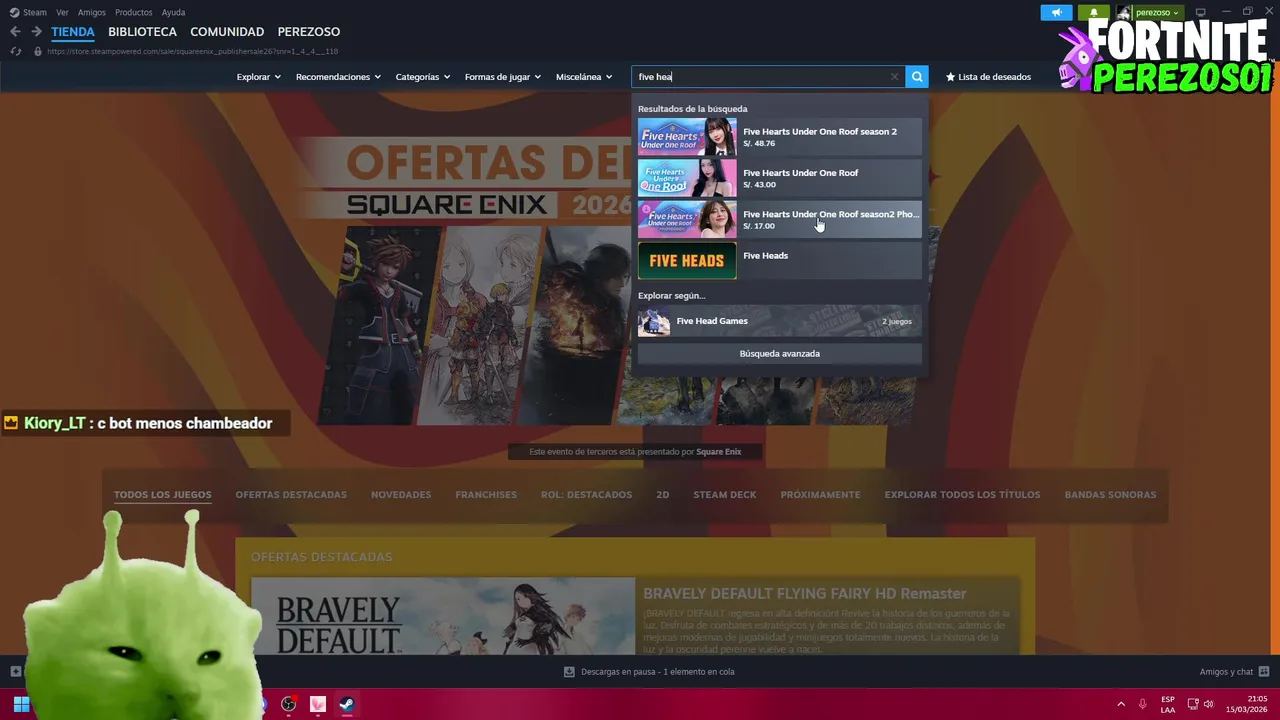This screenshot has width=1280, height=720.
Task: Select the ROL: DESTACADOS tab
Action: tap(586, 495)
